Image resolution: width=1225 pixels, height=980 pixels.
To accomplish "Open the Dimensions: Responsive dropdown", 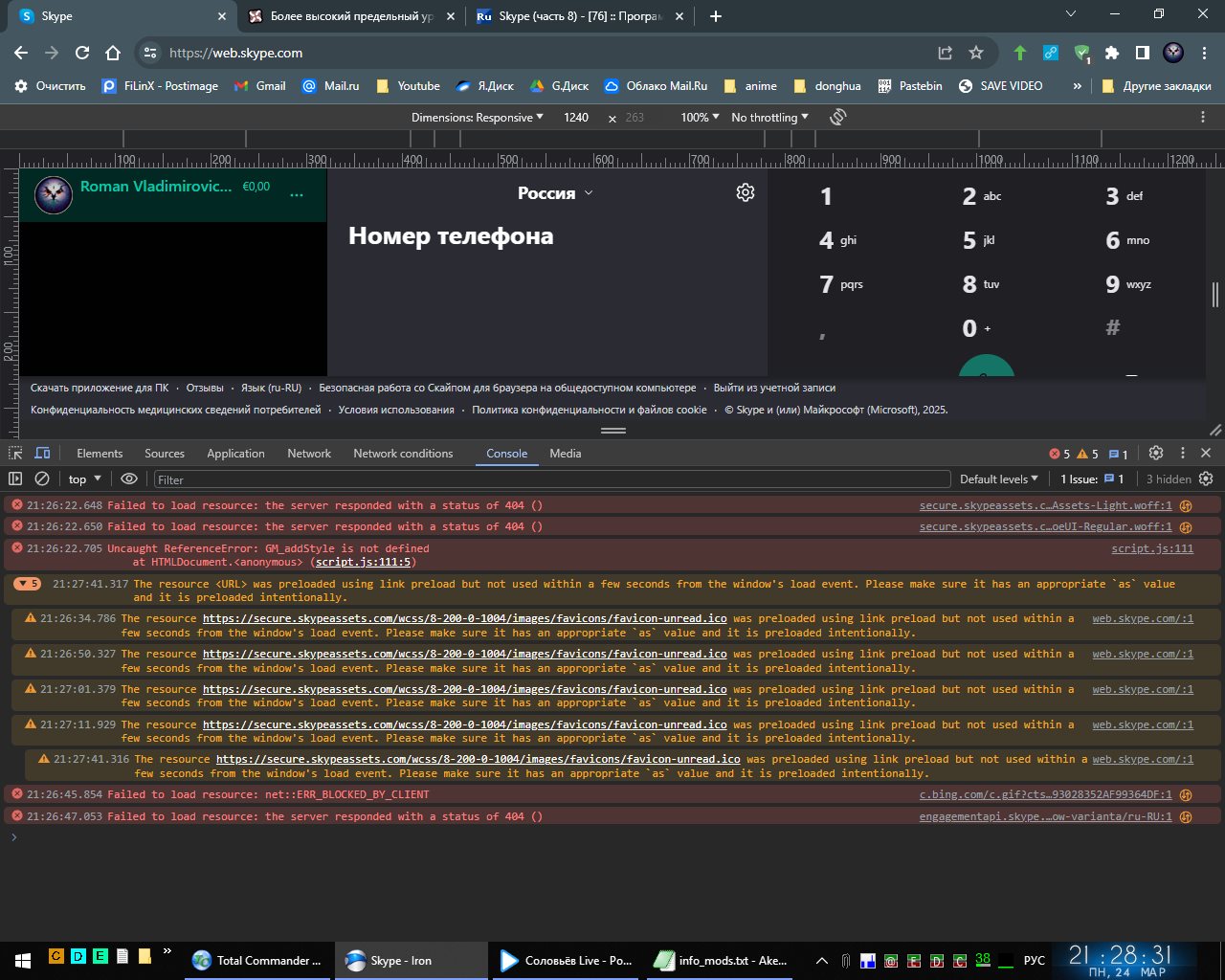I will [x=477, y=117].
